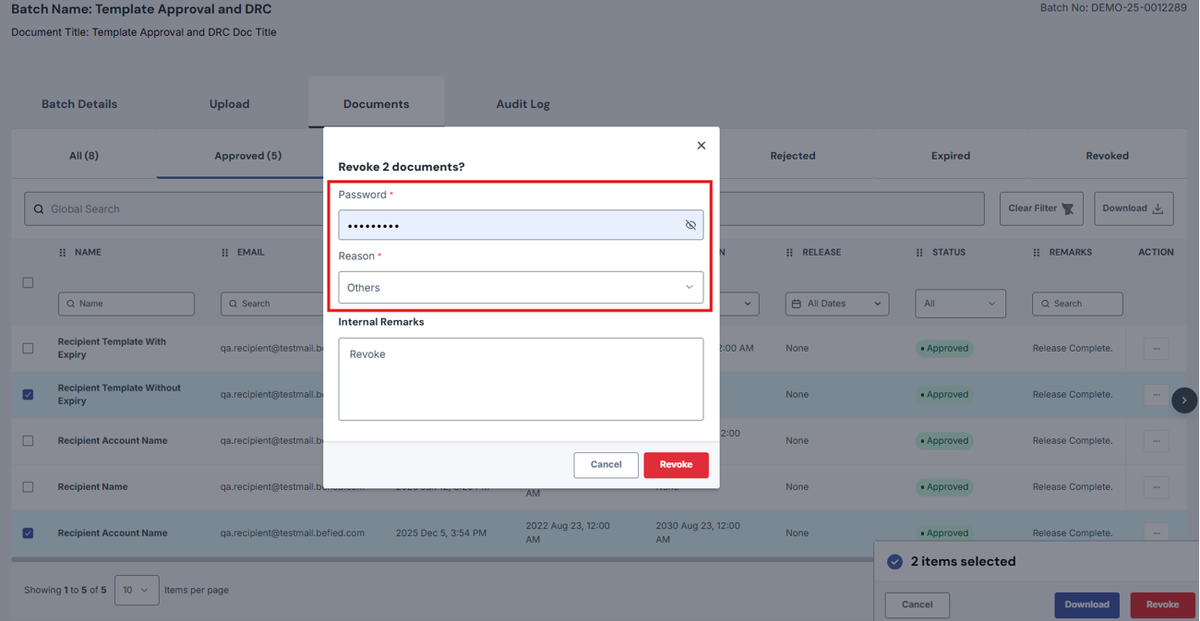Select the Revoked filter tab
This screenshot has height=621, width=1200.
point(1107,156)
